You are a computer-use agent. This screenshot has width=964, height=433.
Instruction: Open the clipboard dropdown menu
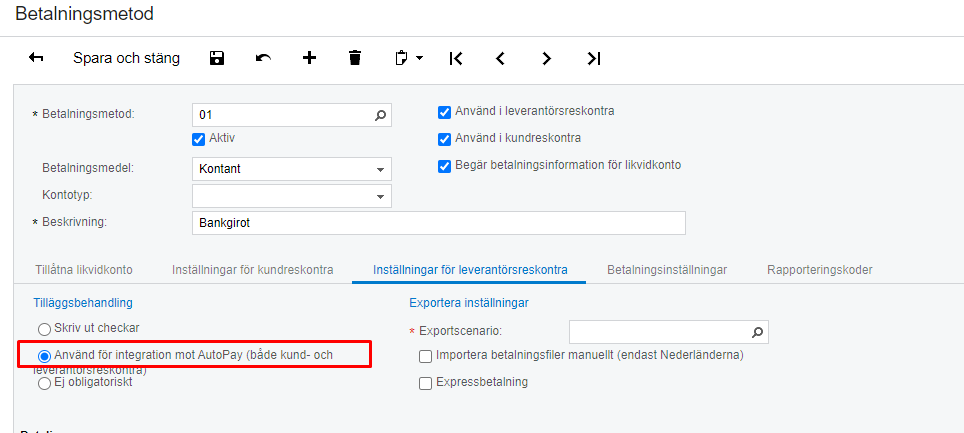(x=408, y=58)
